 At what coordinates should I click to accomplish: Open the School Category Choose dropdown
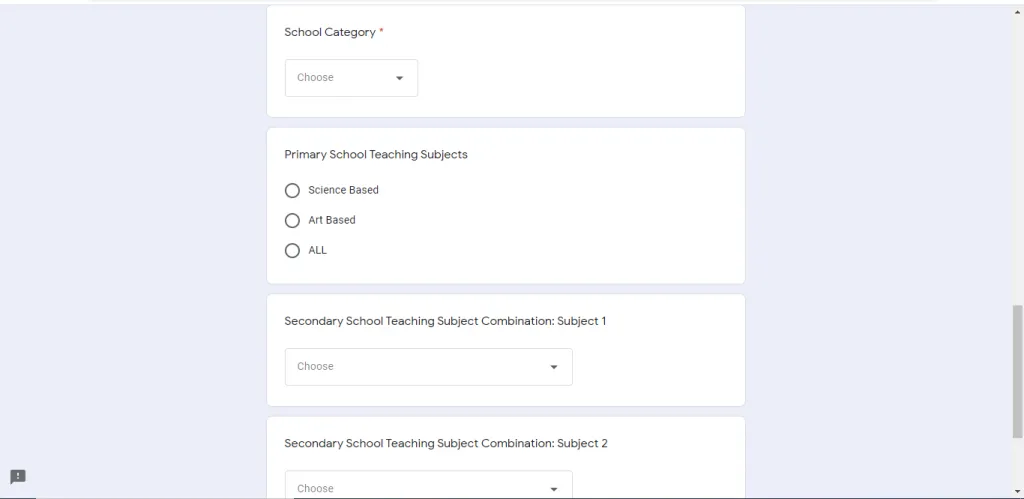[x=350, y=78]
